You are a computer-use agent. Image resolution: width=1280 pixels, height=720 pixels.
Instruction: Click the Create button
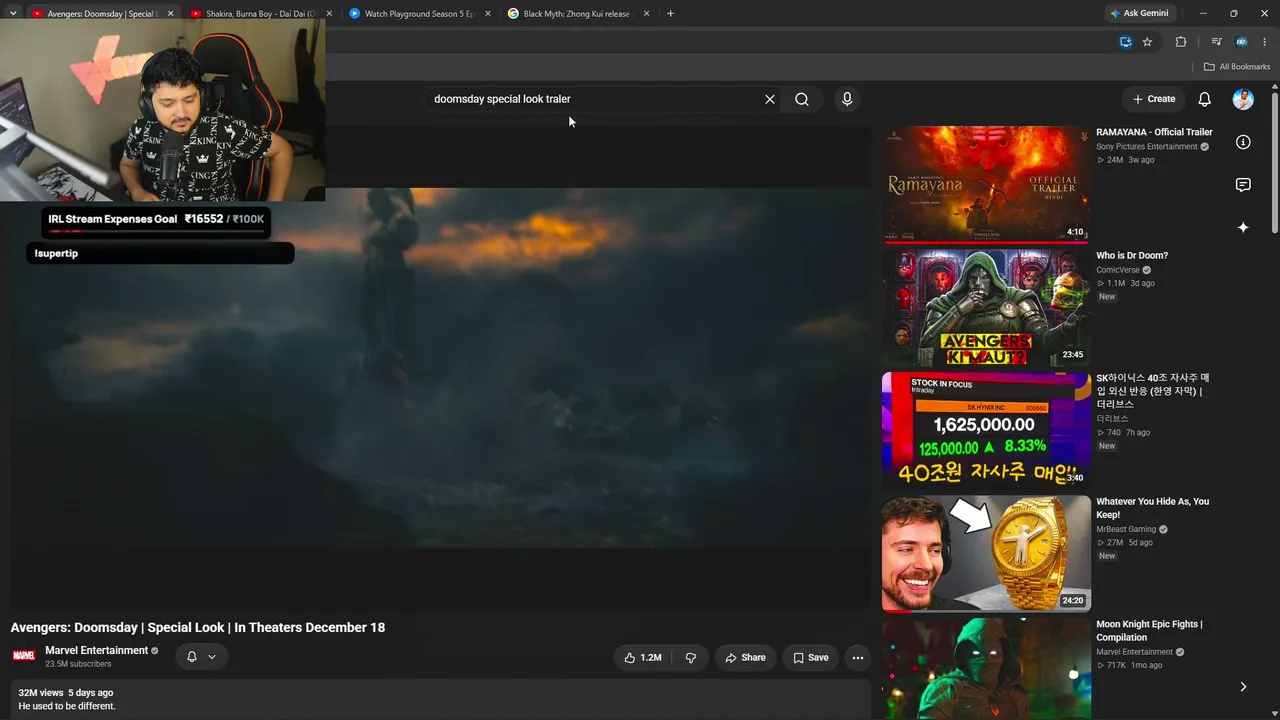click(x=1154, y=99)
